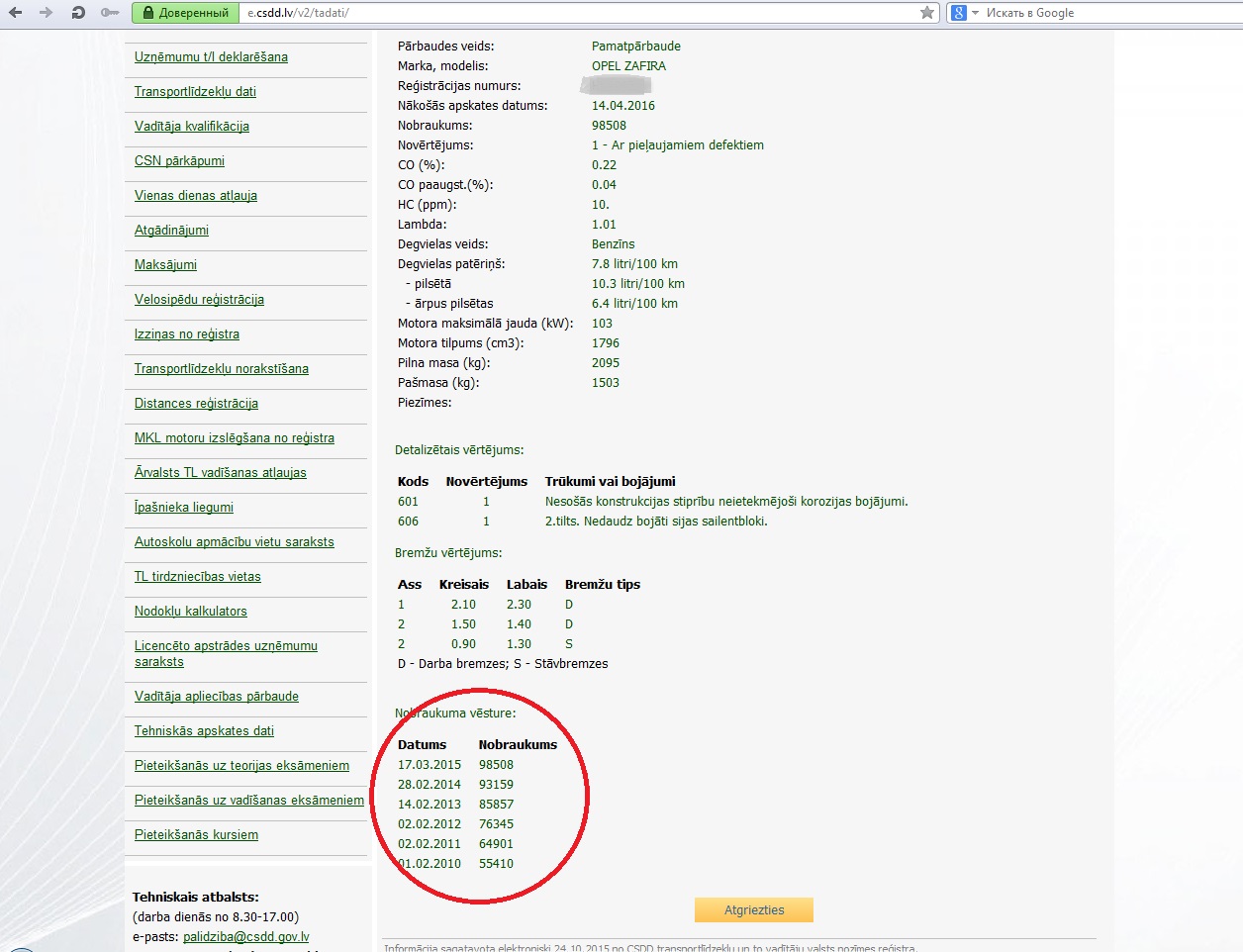The height and width of the screenshot is (952, 1243).
Task: Reload the page with refresh icon
Action: pos(78,13)
